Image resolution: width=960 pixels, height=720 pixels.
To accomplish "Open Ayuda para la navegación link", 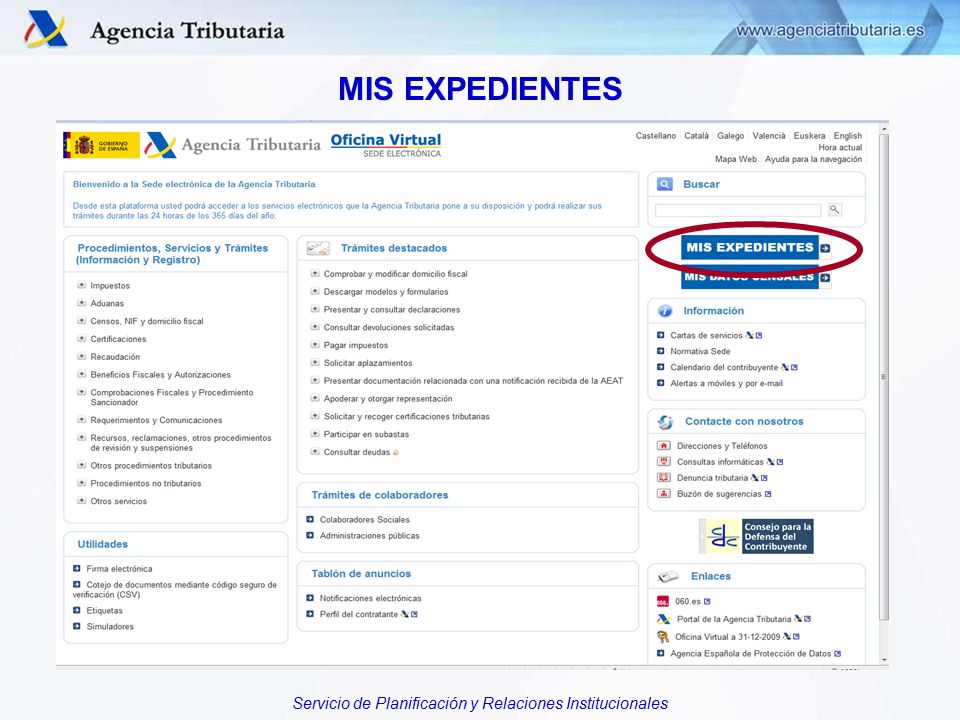I will (x=814, y=159).
